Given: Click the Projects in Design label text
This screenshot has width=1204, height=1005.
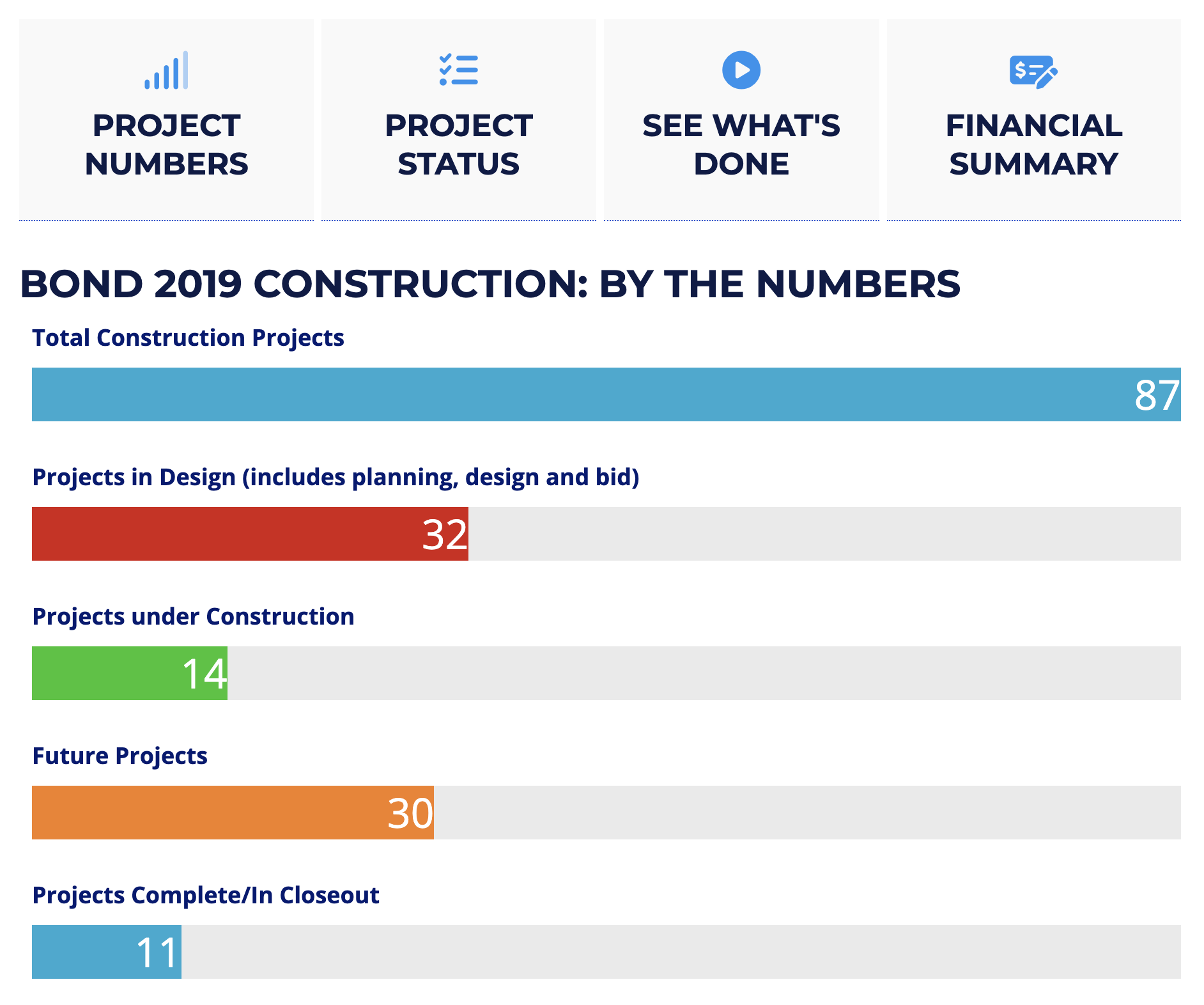Looking at the screenshot, I should (x=337, y=477).
